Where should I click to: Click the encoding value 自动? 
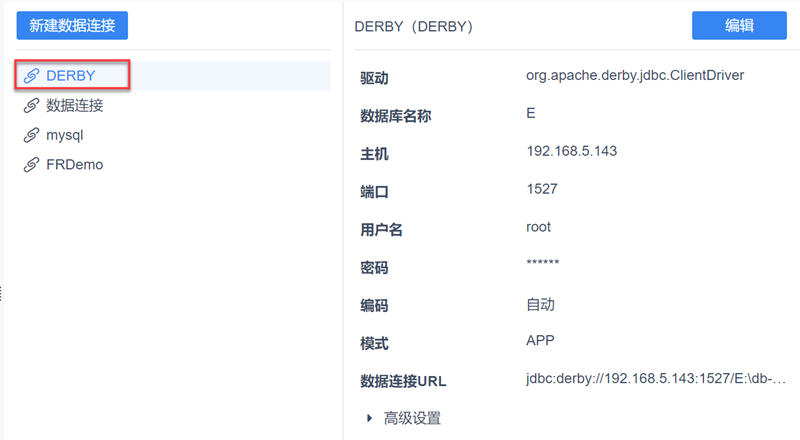click(x=540, y=304)
